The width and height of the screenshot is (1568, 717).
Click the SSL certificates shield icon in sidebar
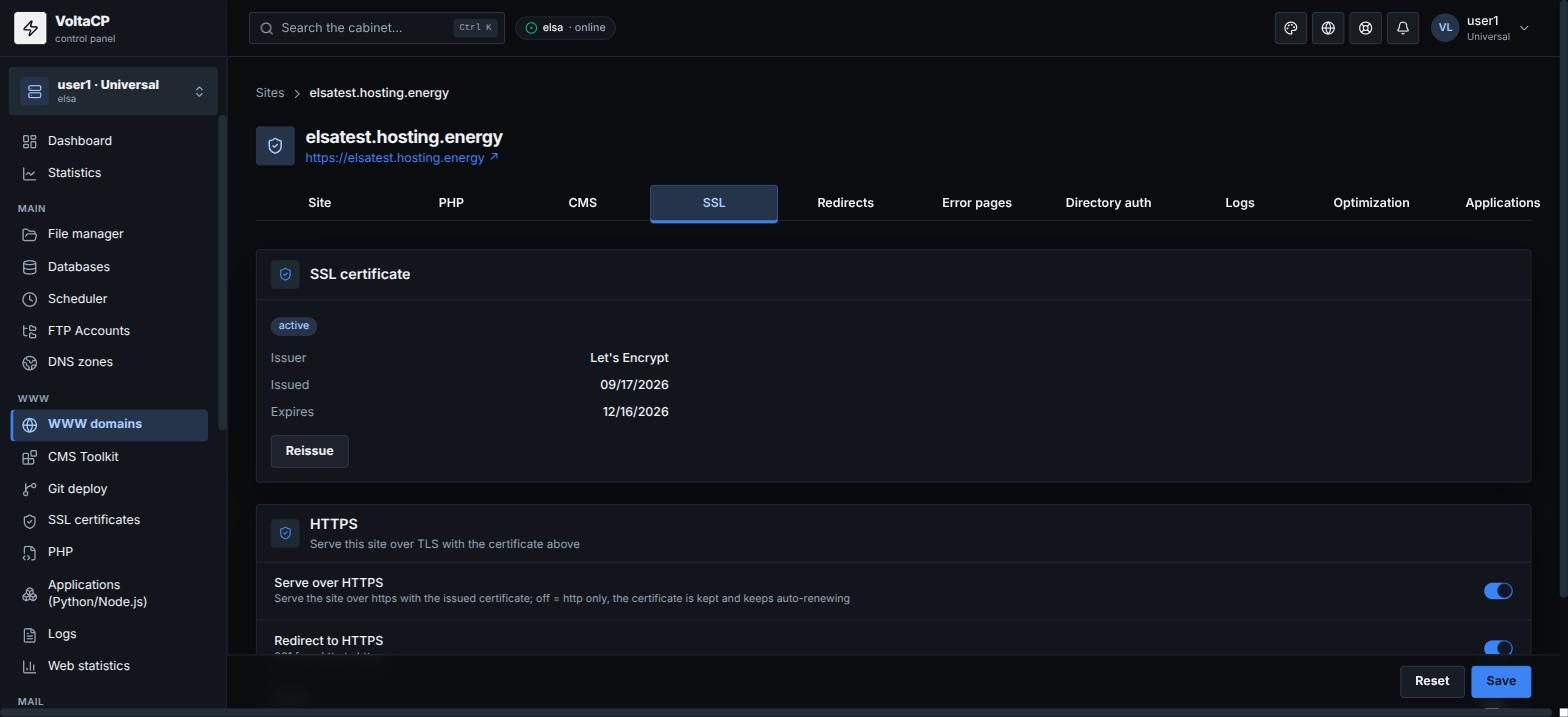point(30,520)
